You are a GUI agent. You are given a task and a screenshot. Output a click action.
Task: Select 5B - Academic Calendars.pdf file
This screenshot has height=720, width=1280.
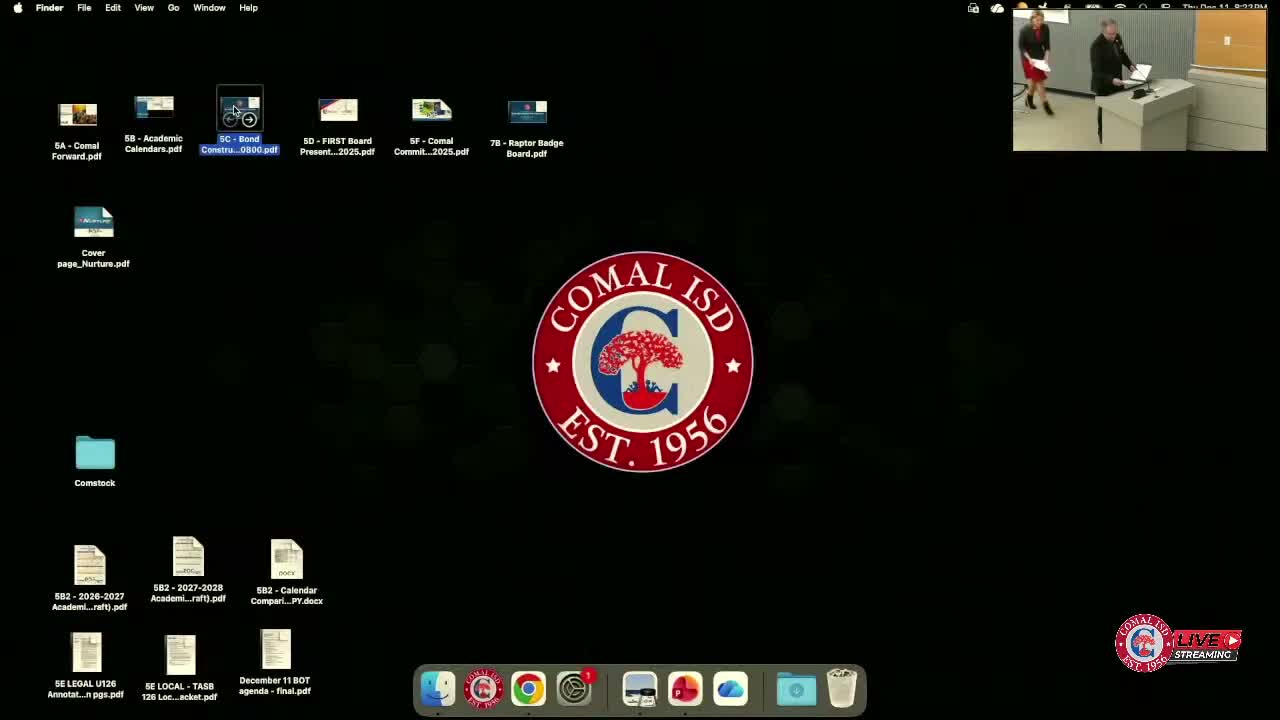(x=154, y=108)
